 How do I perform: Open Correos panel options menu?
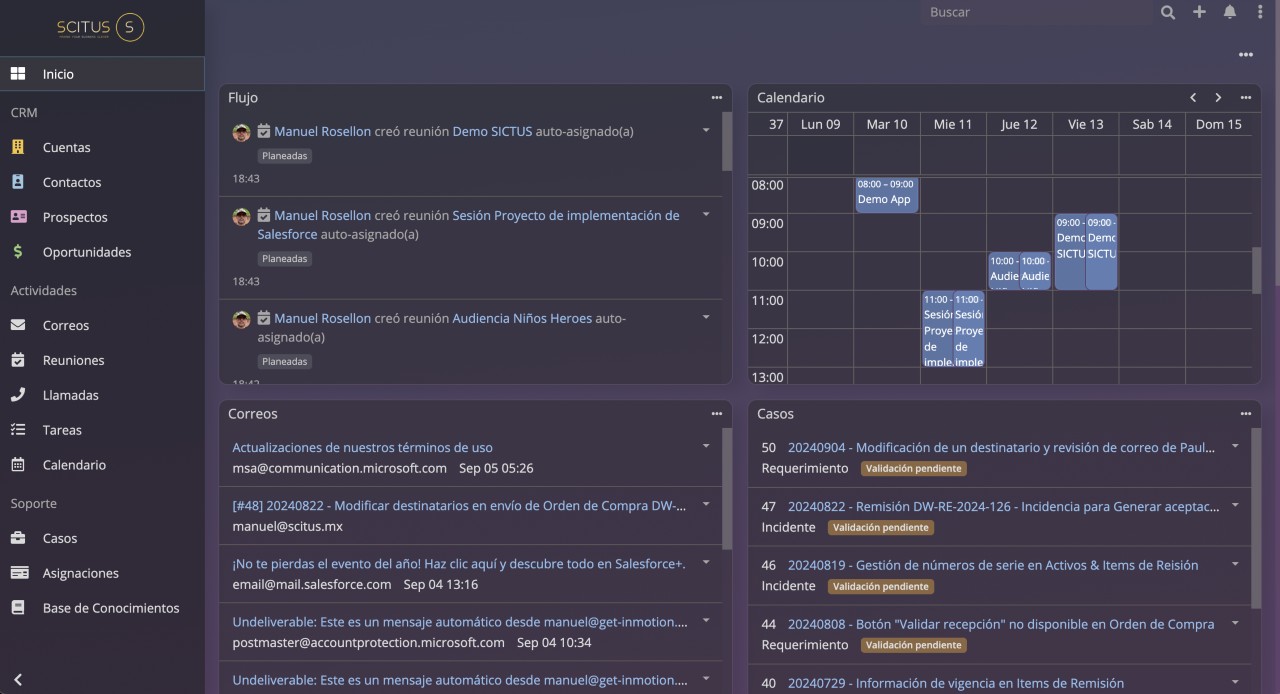[716, 414]
